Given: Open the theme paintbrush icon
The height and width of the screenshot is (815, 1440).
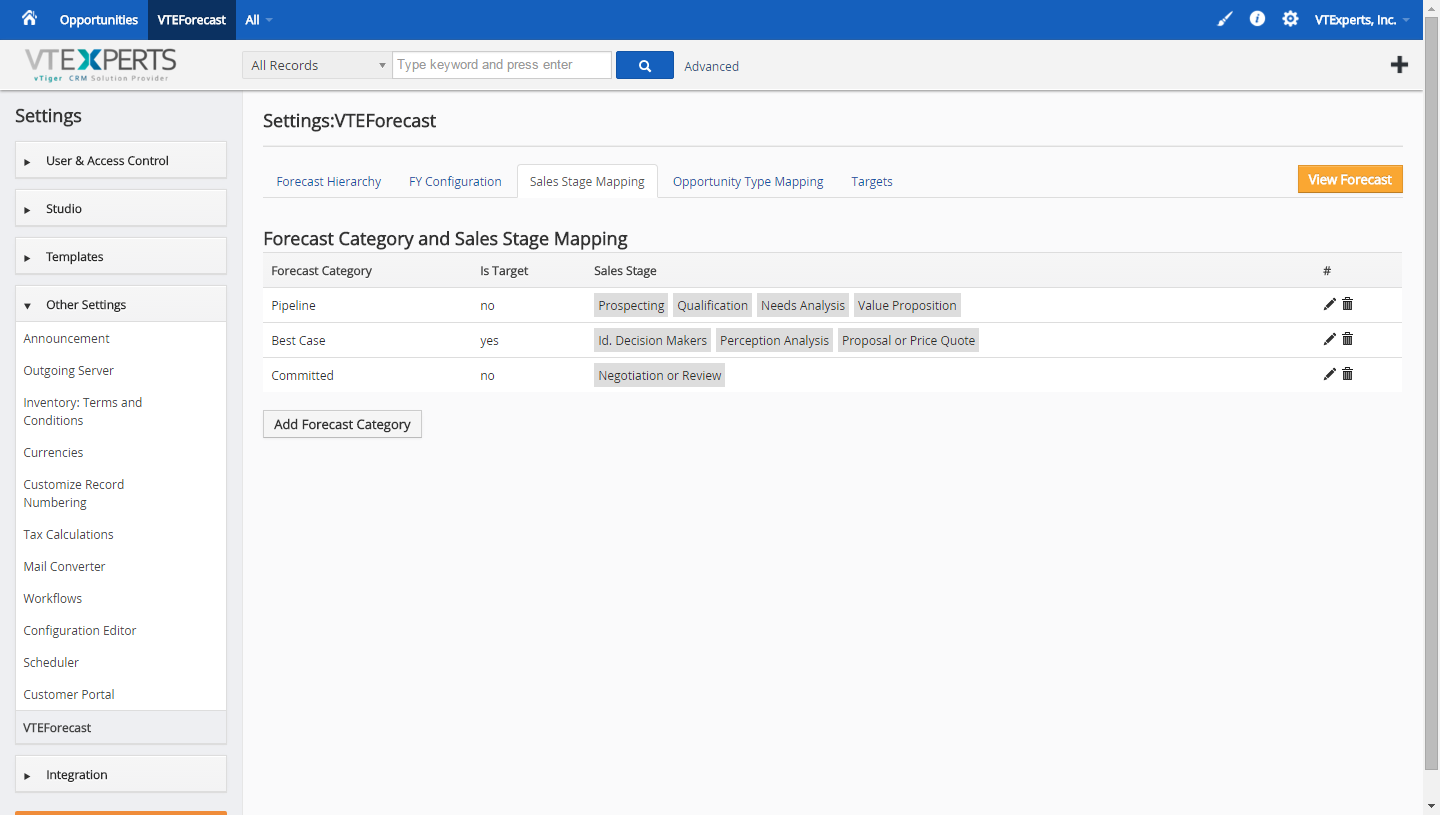Looking at the screenshot, I should 1225,19.
